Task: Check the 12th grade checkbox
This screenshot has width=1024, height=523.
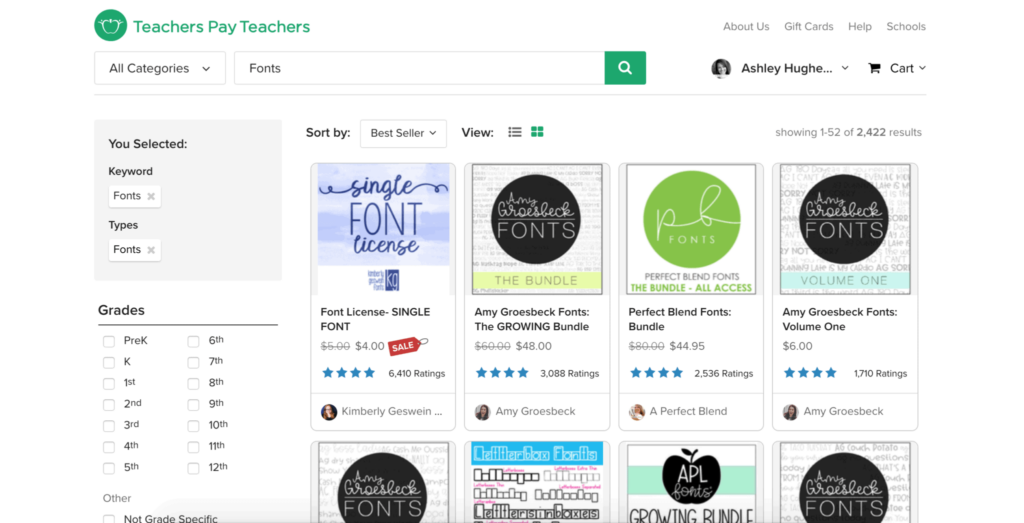Action: point(193,468)
